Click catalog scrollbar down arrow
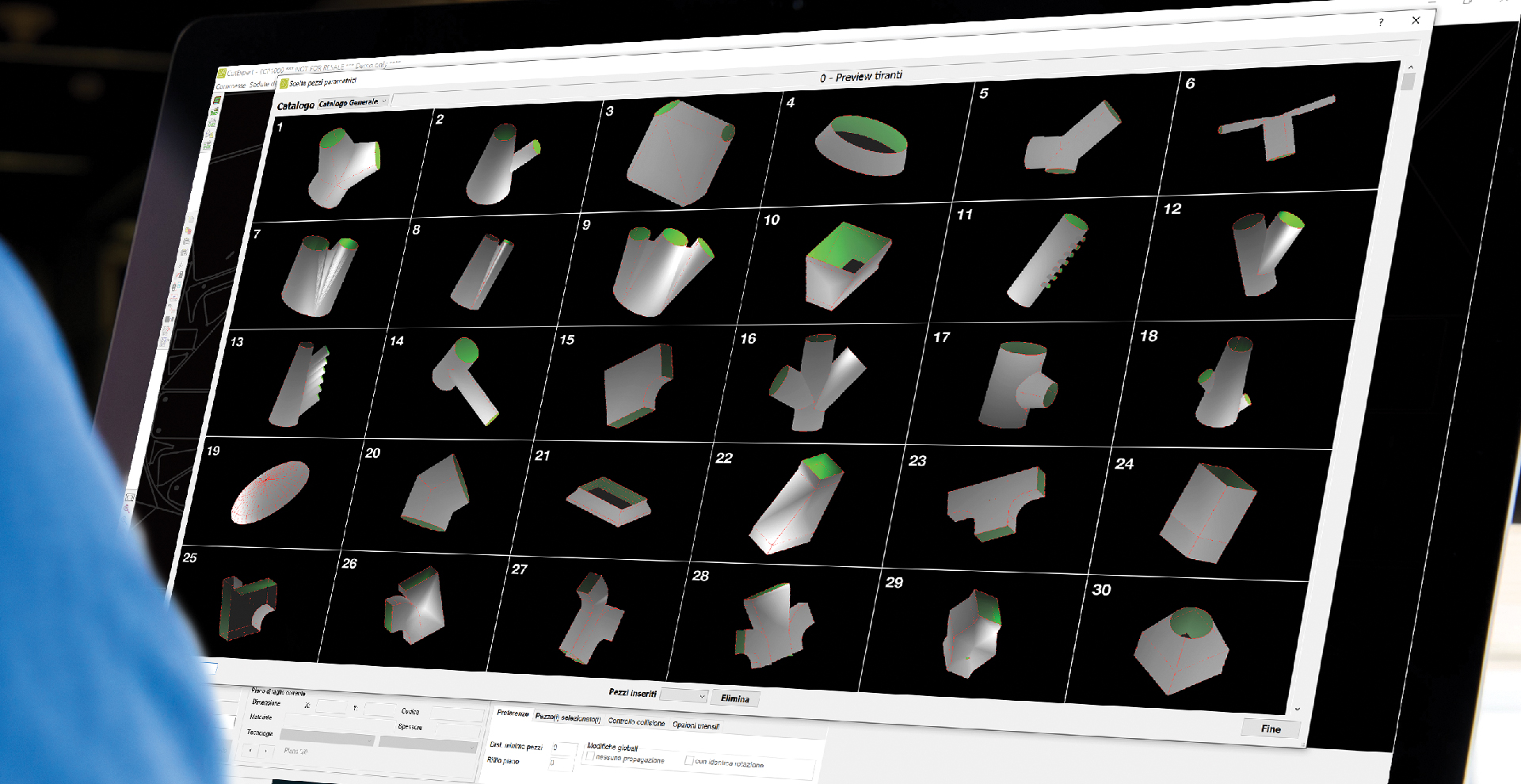This screenshot has height=784, width=1521. click(1297, 709)
